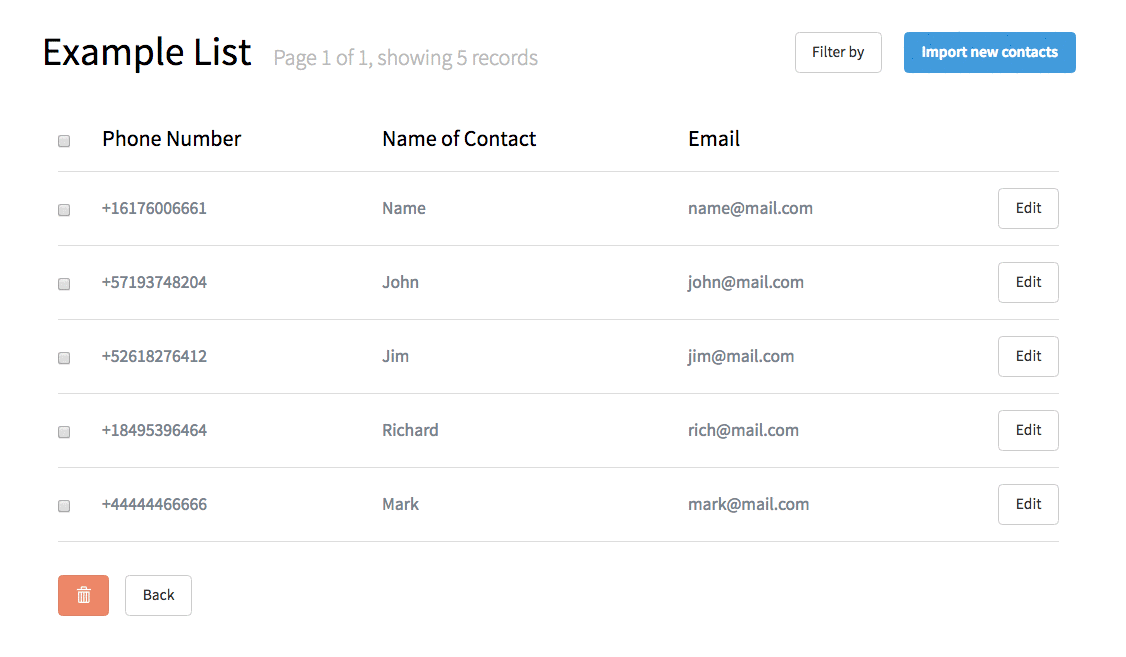Go Back using the Back button

[x=158, y=595]
